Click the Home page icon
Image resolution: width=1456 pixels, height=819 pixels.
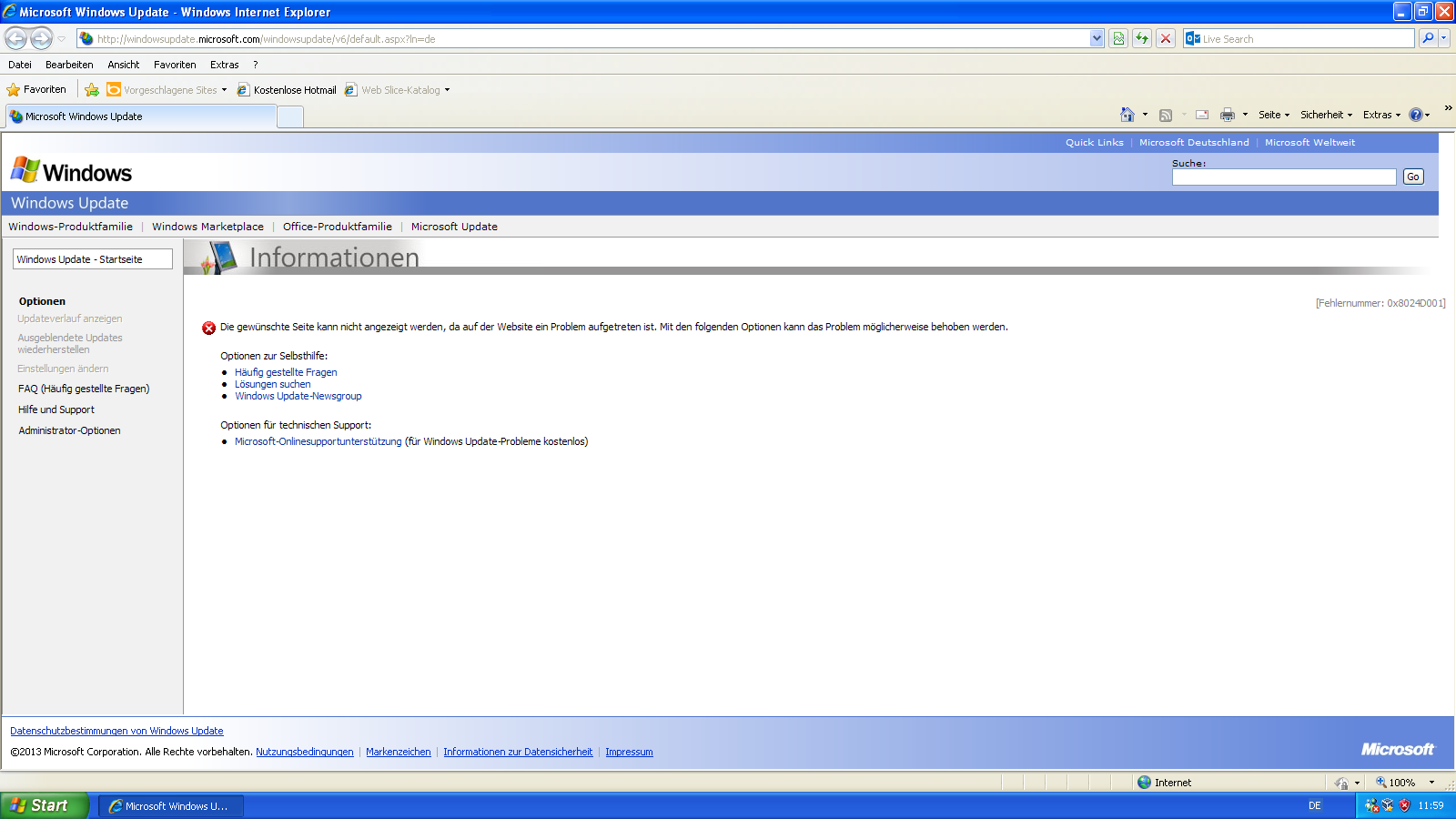click(x=1127, y=115)
